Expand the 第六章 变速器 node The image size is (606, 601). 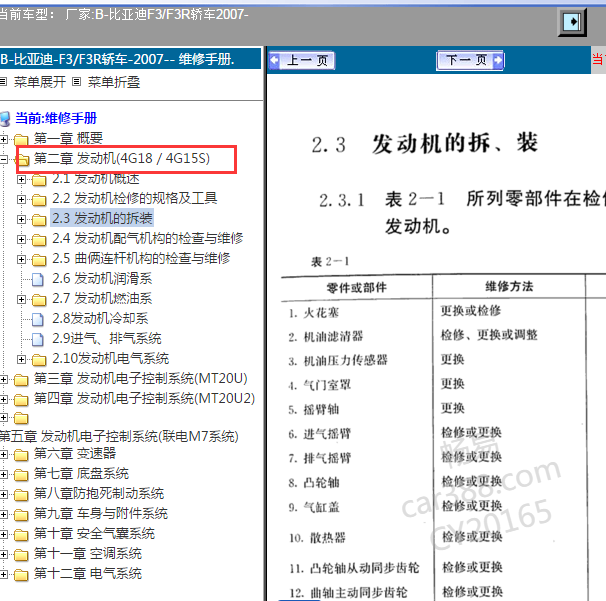pyautogui.click(x=3, y=455)
